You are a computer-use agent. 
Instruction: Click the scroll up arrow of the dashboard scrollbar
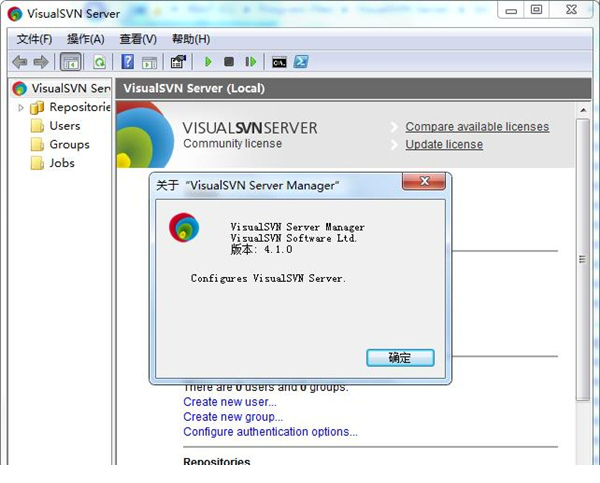[583, 111]
